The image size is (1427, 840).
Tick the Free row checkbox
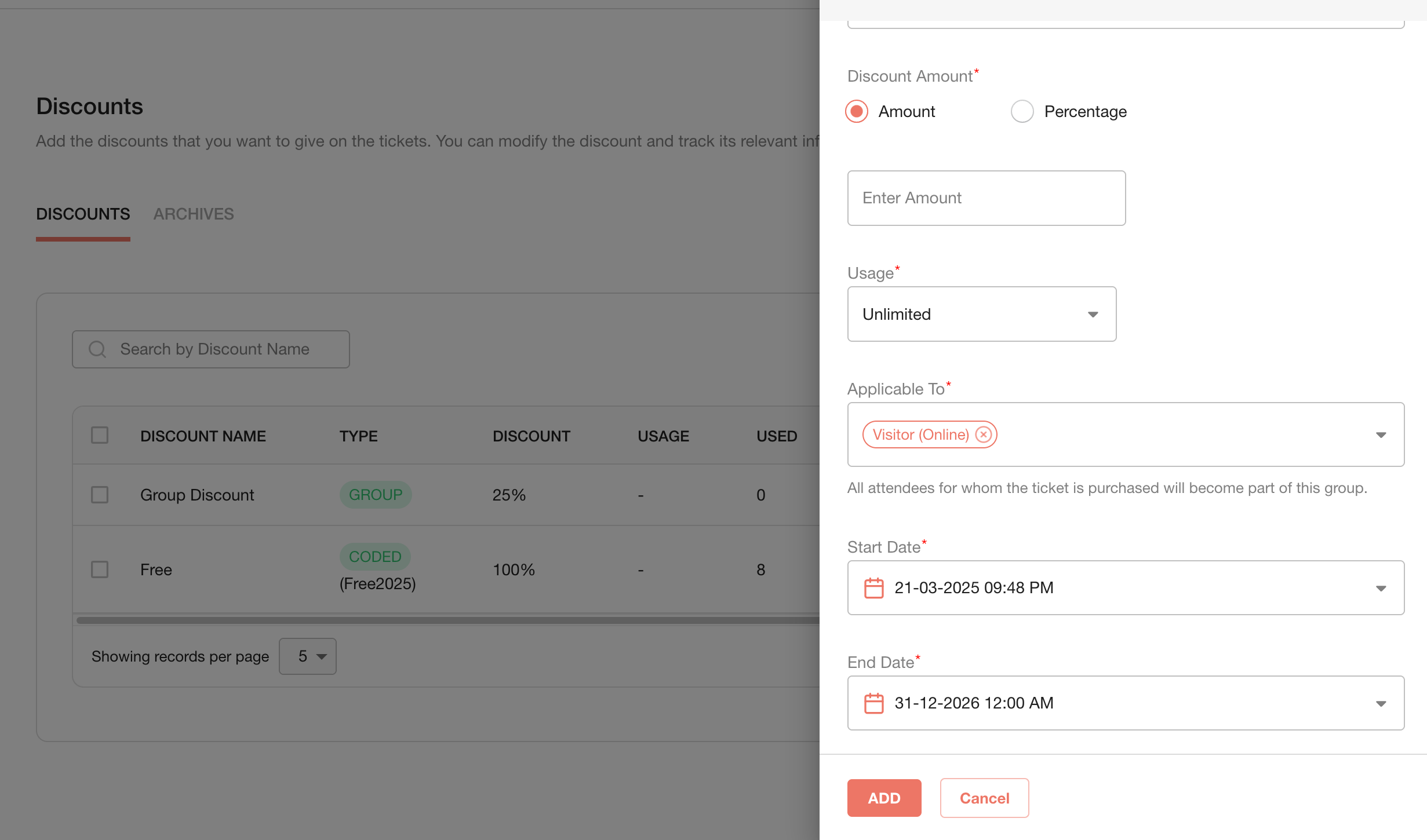tap(100, 569)
